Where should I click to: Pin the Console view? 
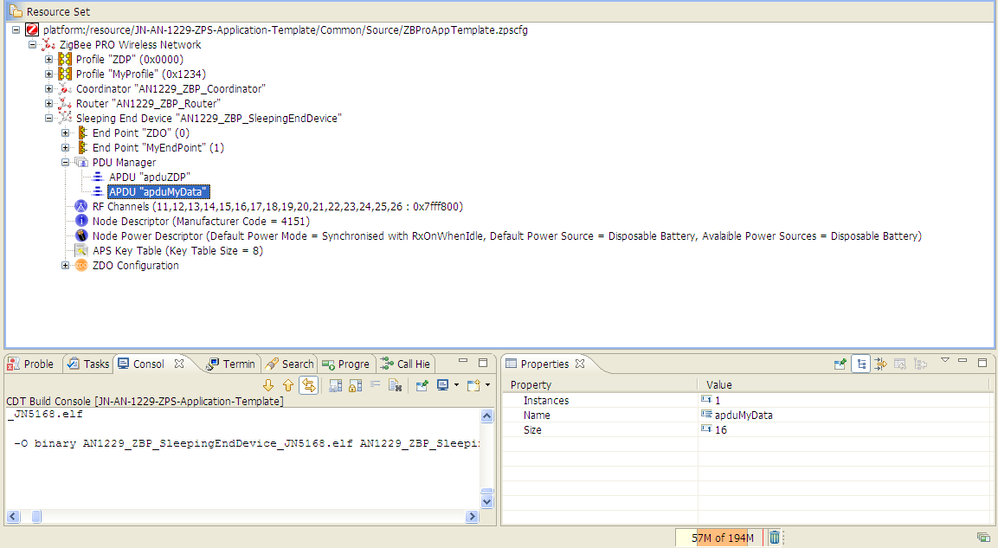(422, 385)
